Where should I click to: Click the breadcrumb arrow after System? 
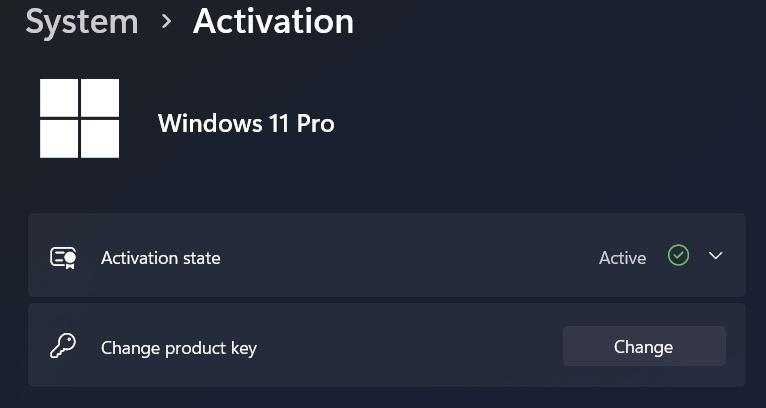(x=167, y=21)
